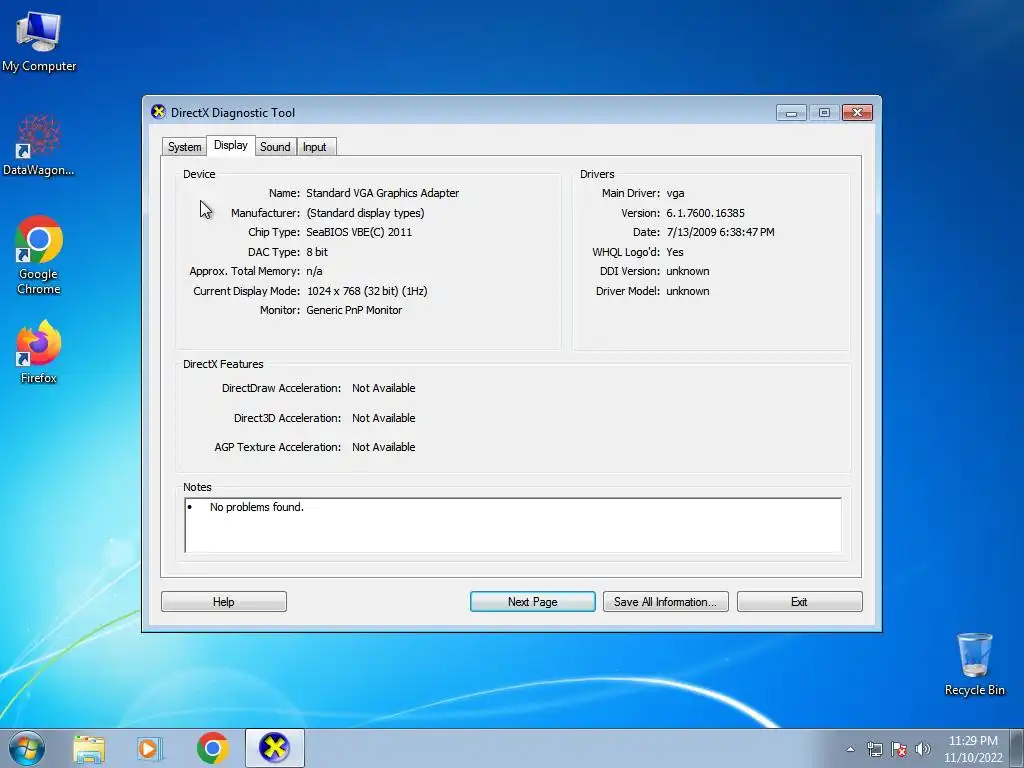This screenshot has width=1024, height=768.
Task: Click the 'No problems found.' note
Action: (257, 507)
